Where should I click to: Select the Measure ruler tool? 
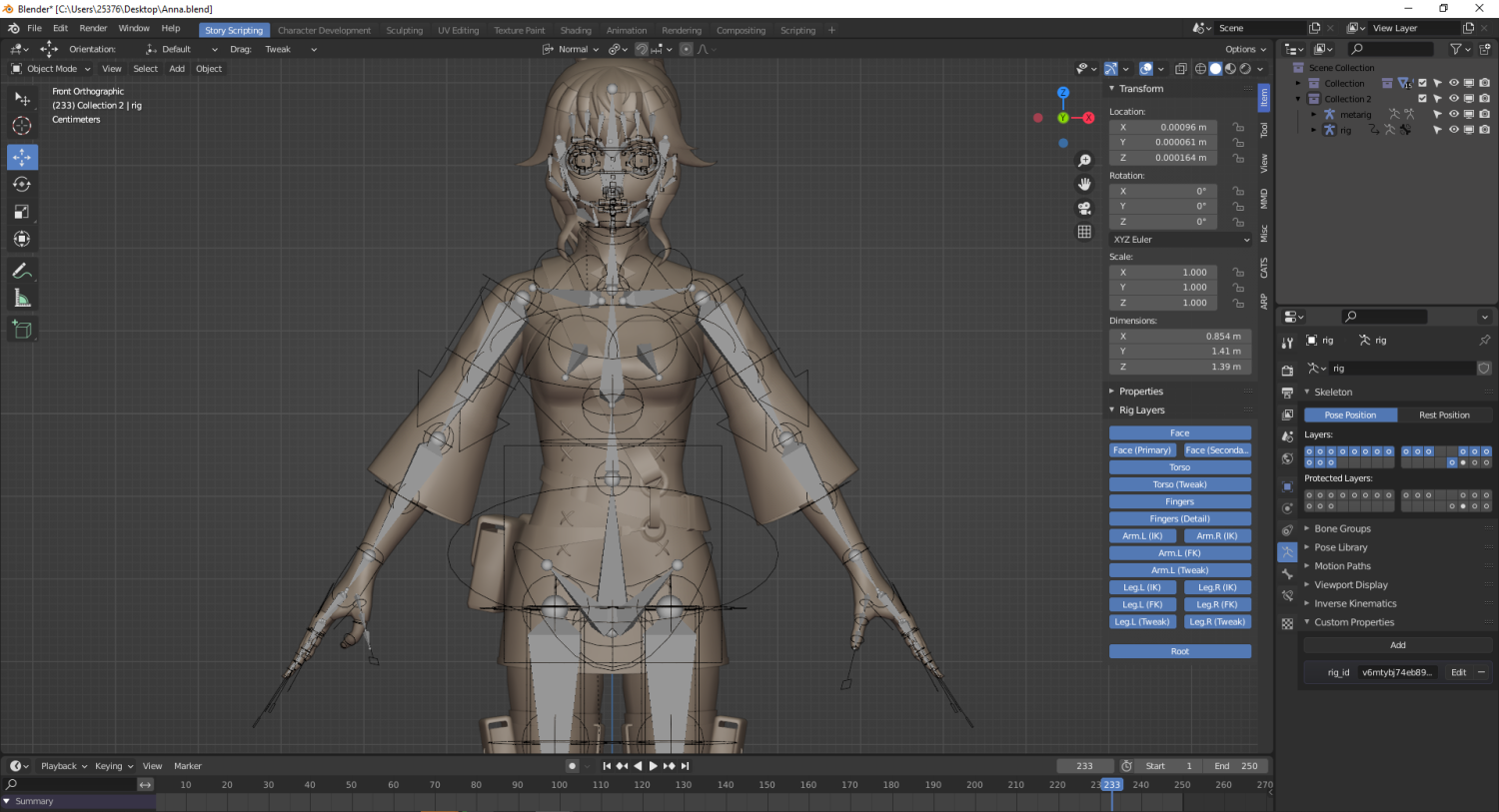[22, 299]
